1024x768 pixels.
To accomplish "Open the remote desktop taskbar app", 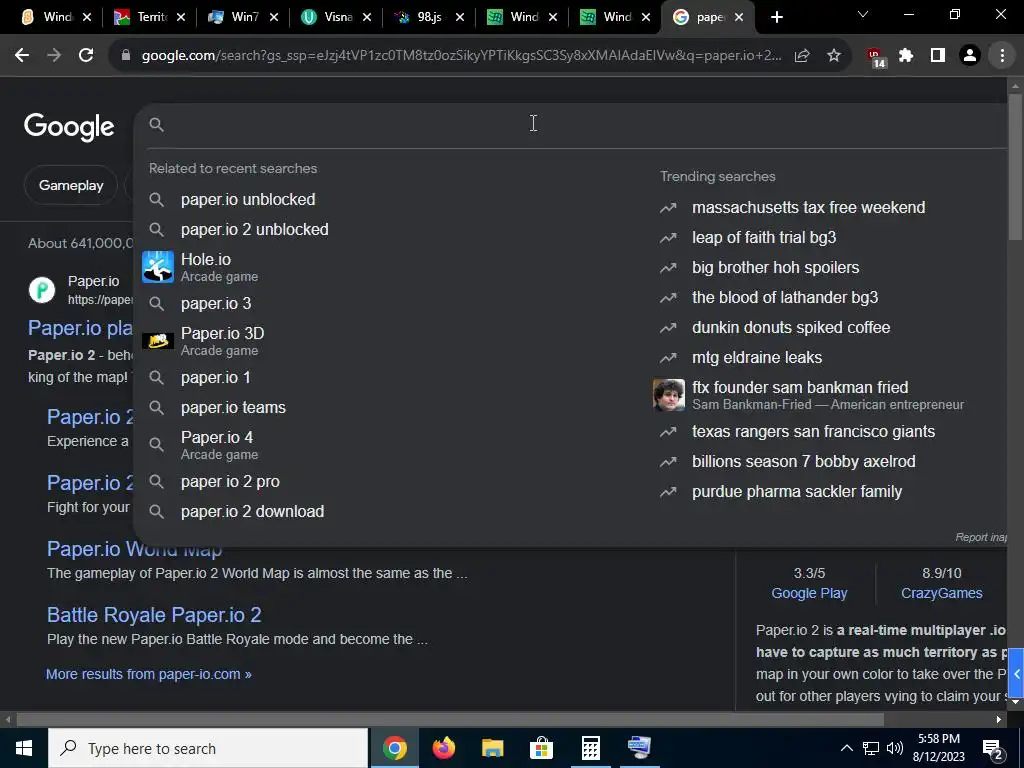I will pyautogui.click(x=639, y=748).
